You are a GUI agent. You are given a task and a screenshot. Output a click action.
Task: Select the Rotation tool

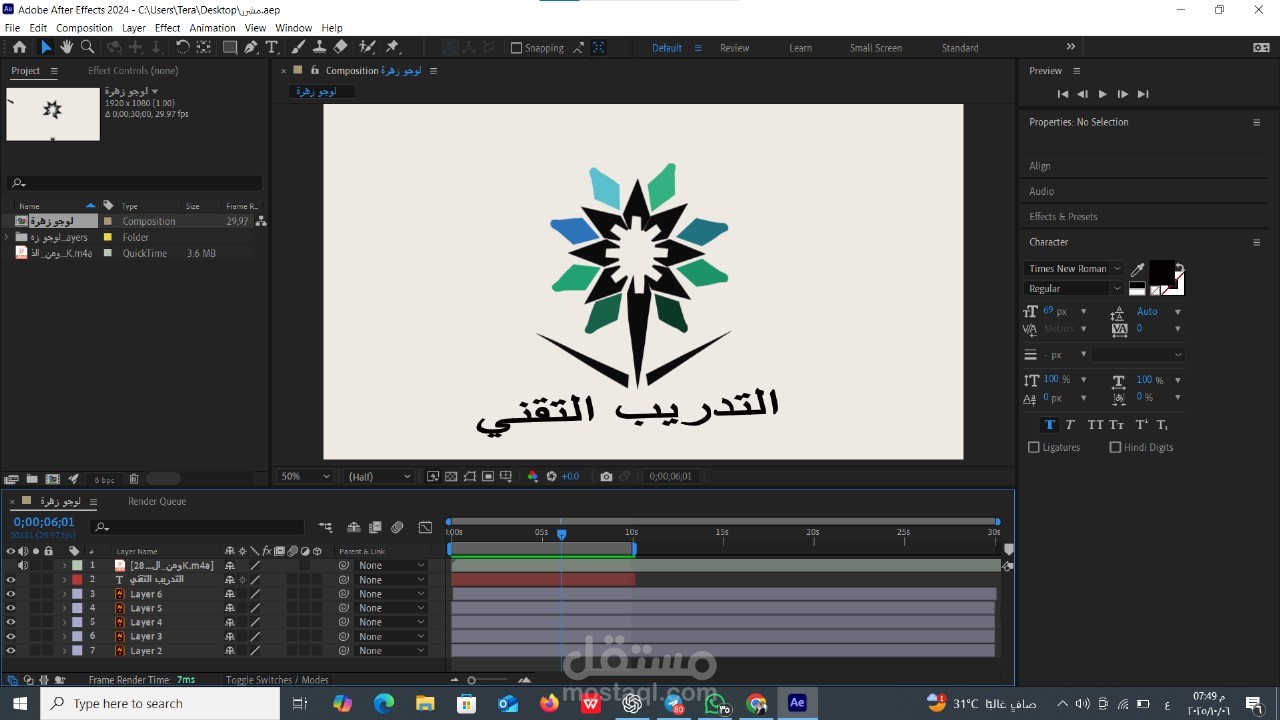point(183,47)
